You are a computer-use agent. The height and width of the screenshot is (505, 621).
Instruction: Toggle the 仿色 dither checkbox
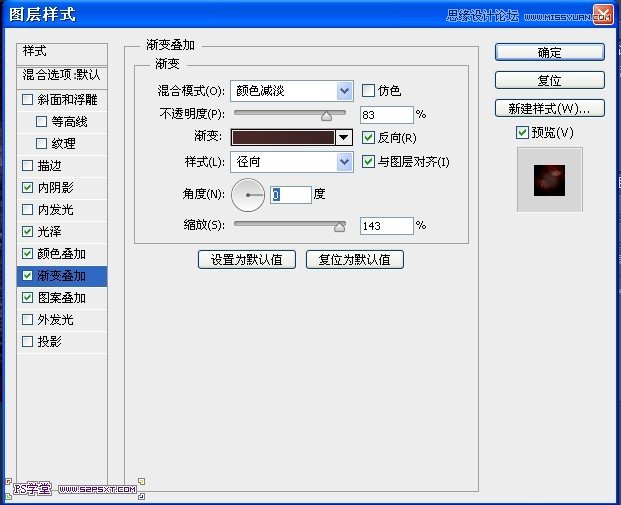pyautogui.click(x=368, y=91)
